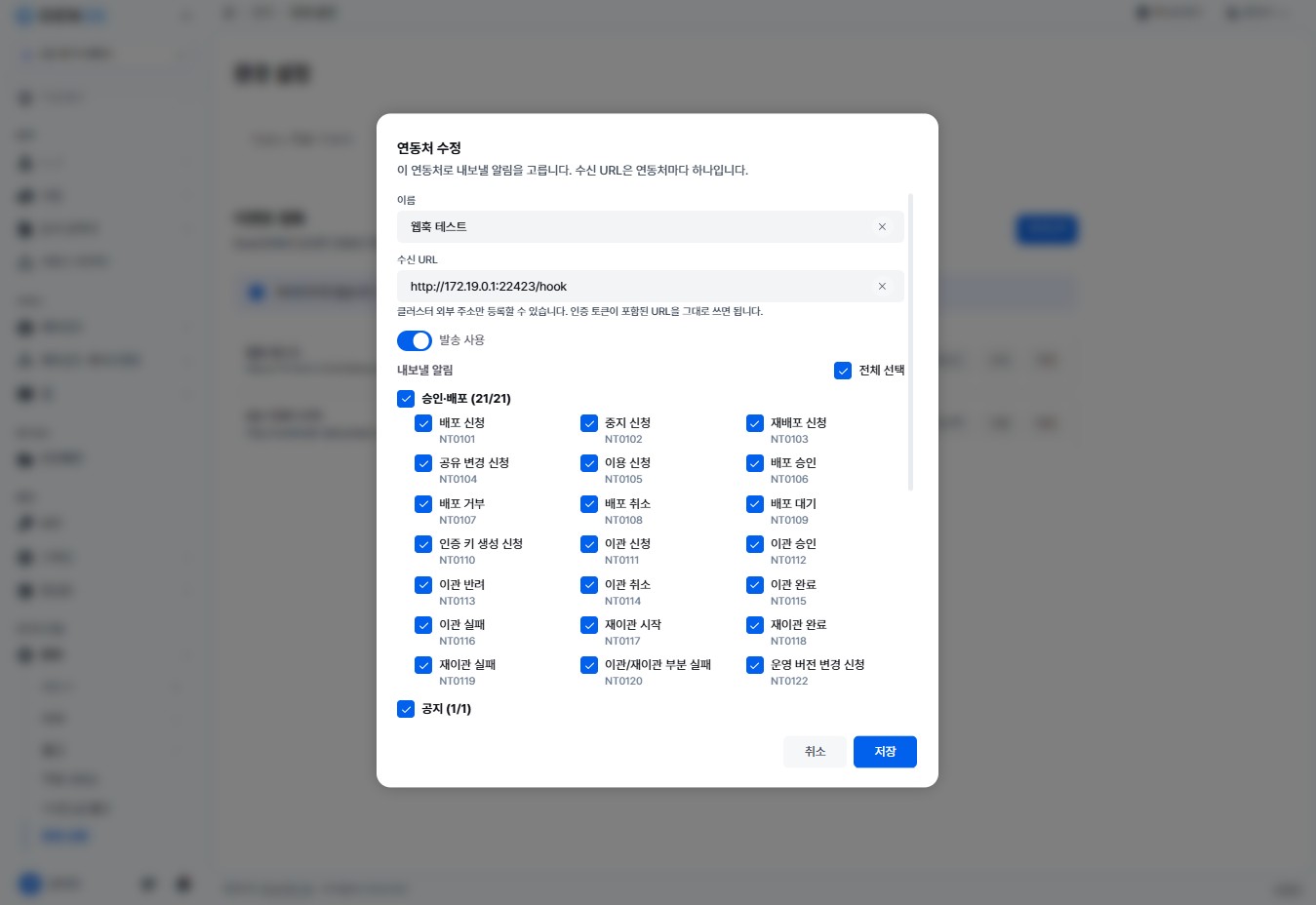Uncheck 배포 대기 (NT0109)

click(x=755, y=504)
